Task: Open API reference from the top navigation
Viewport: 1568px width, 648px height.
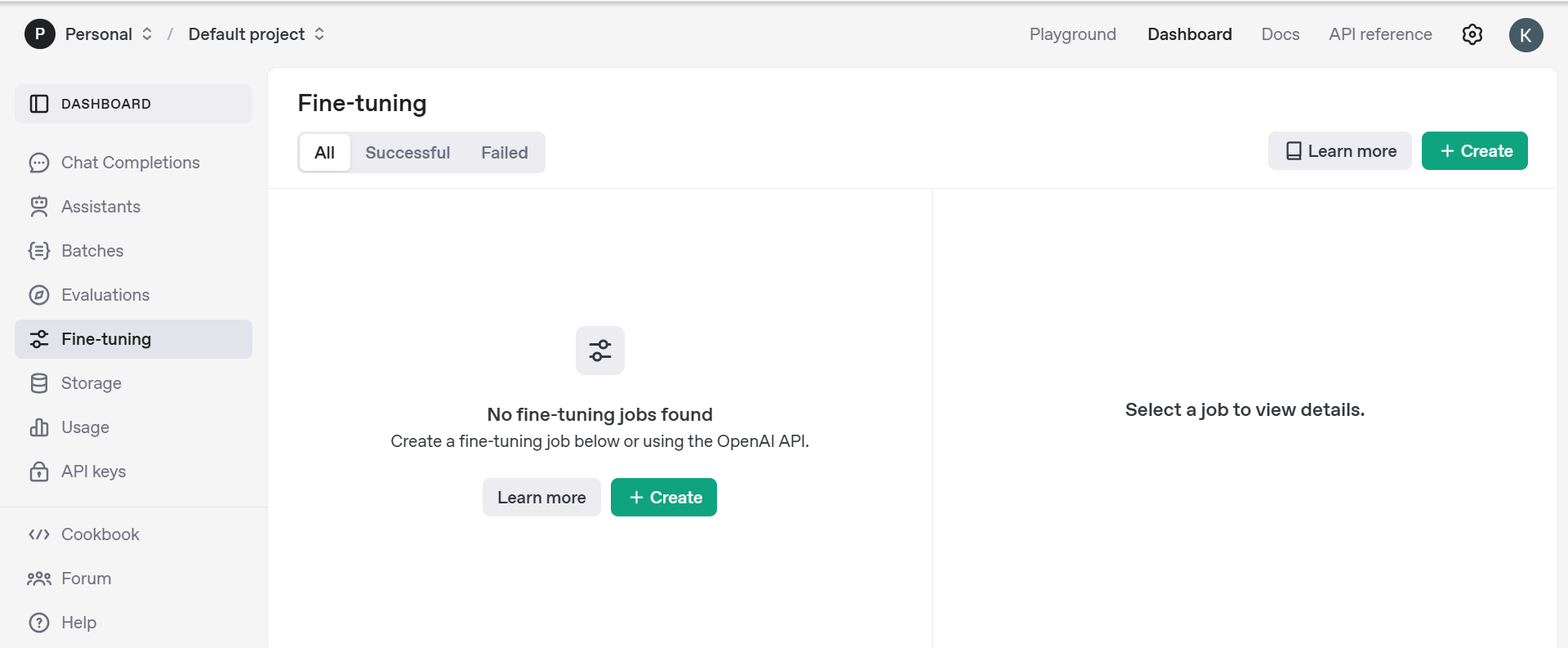Action: coord(1379,34)
